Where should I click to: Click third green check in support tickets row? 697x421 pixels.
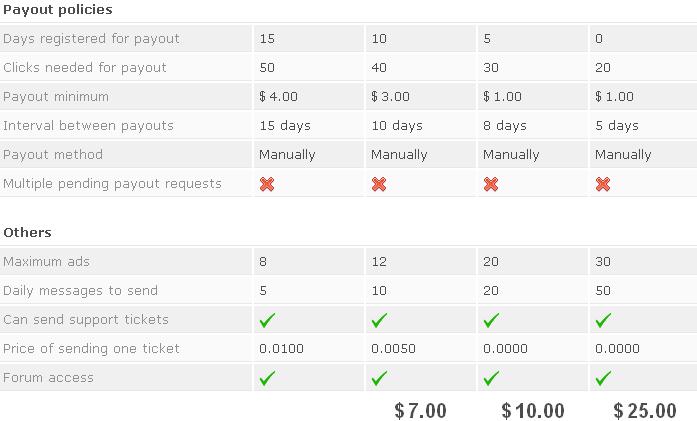(x=492, y=320)
